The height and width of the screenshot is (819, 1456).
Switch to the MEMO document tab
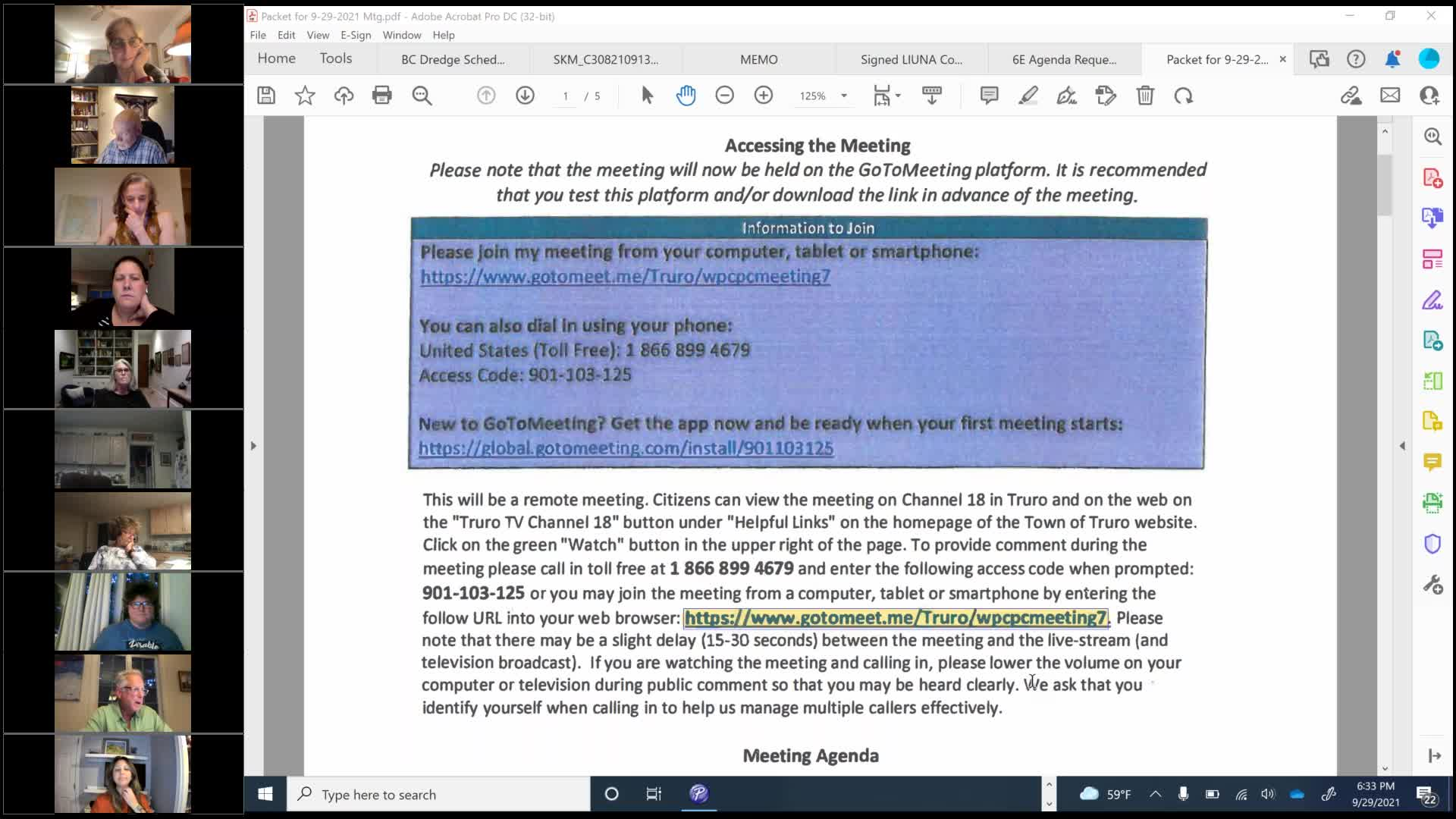[x=758, y=59]
